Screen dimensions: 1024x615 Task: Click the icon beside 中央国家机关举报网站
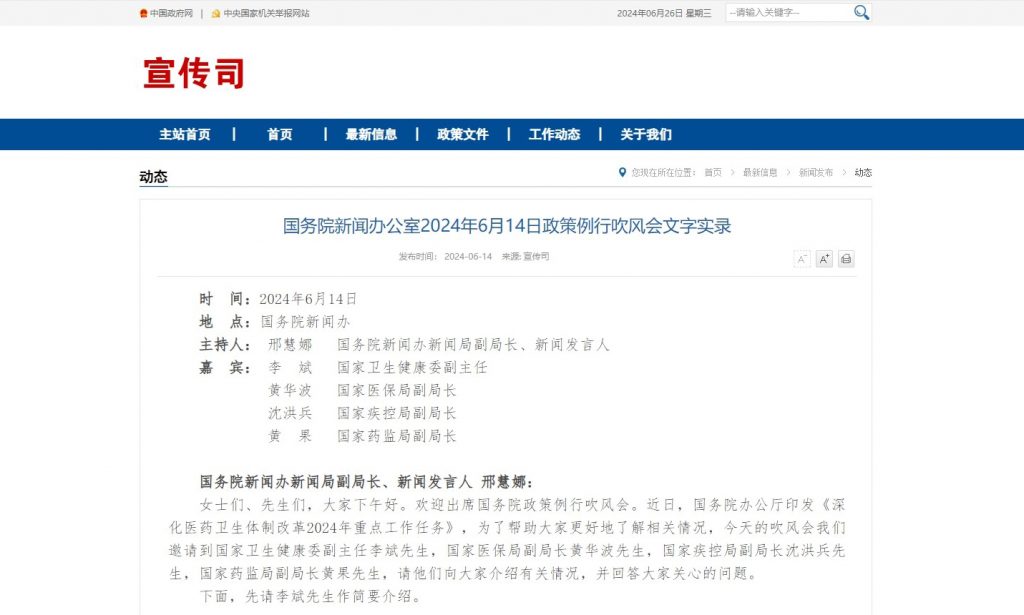[x=216, y=13]
